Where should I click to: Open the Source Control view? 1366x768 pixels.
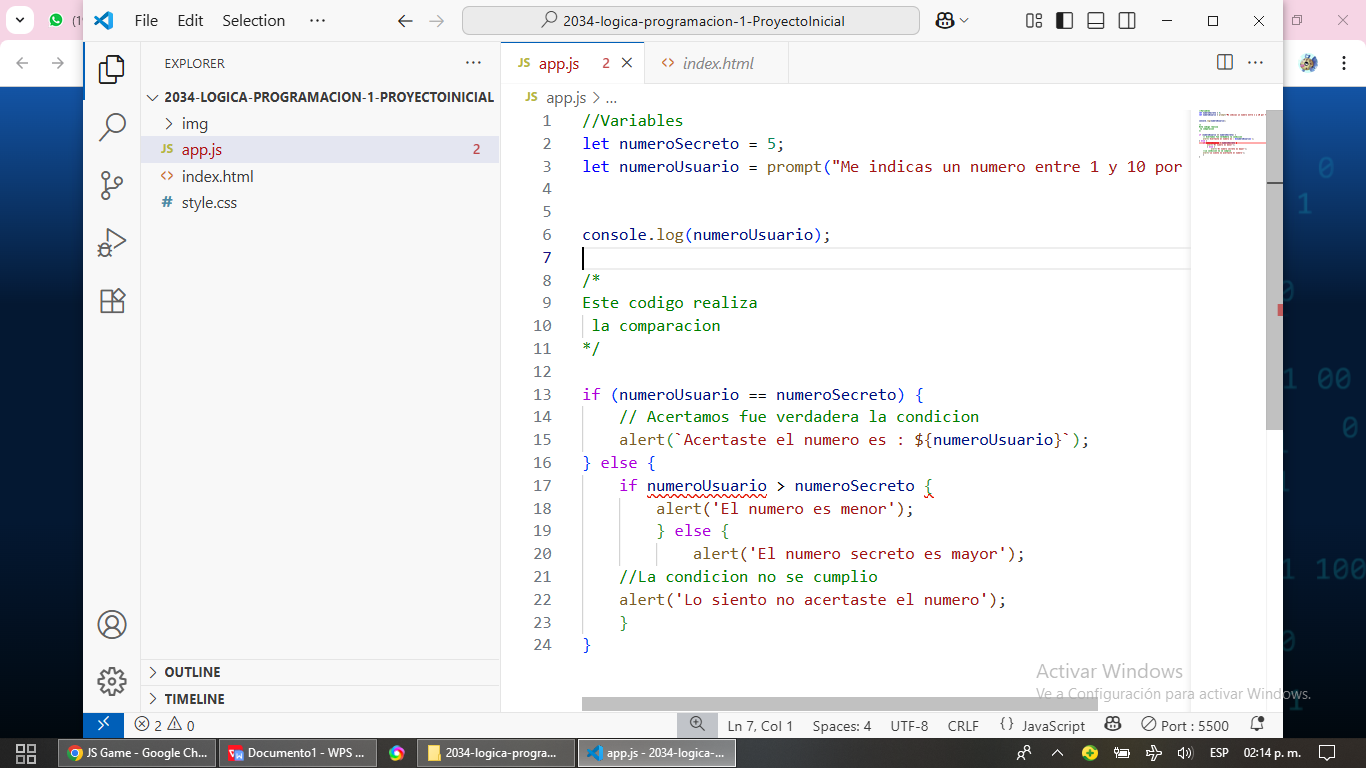click(112, 185)
